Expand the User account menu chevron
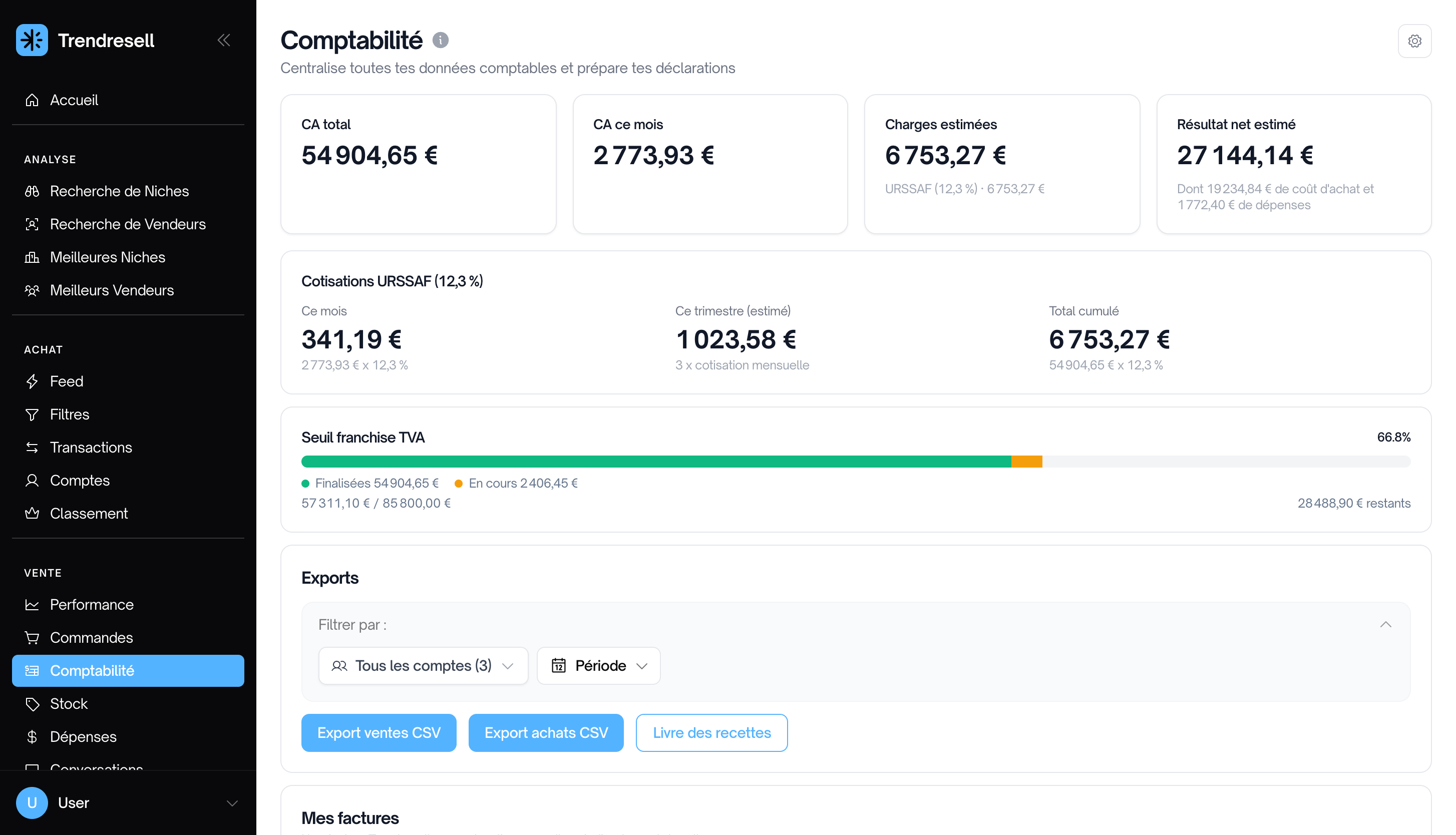The width and height of the screenshot is (1456, 835). click(x=232, y=803)
